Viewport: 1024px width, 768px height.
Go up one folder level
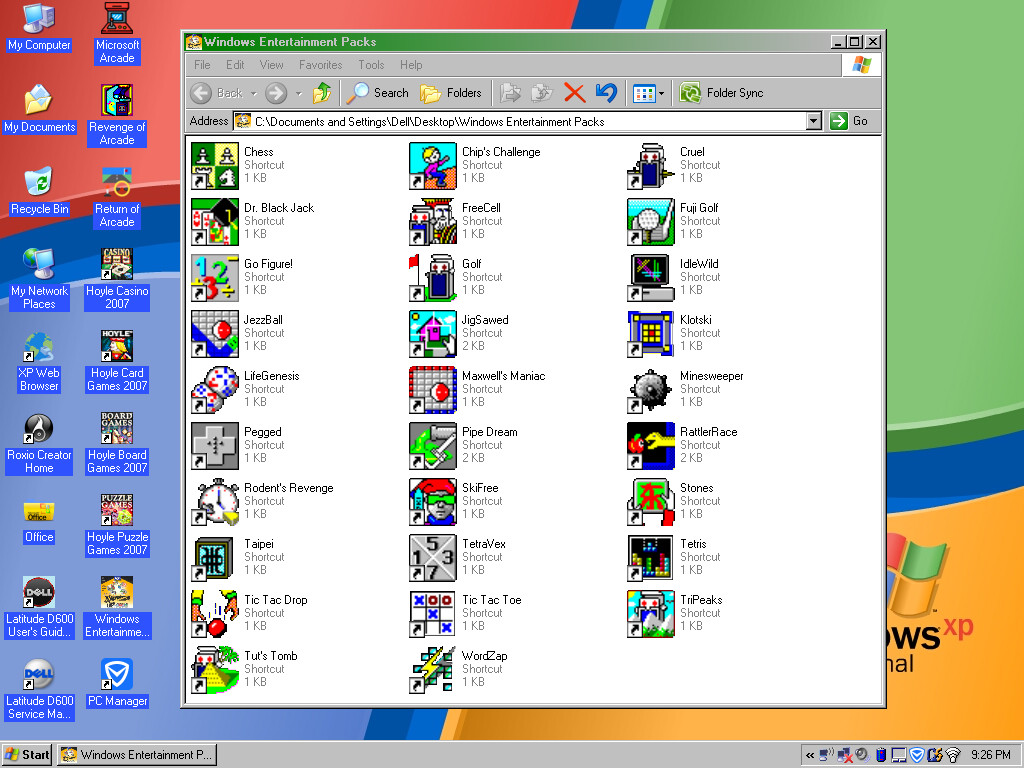coord(322,93)
